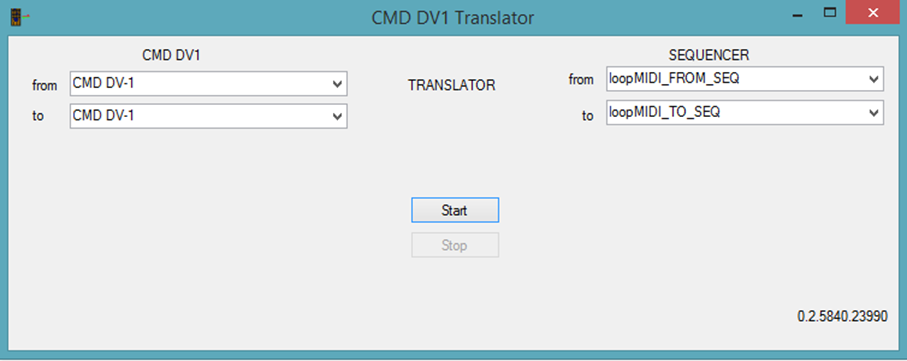Image resolution: width=907 pixels, height=361 pixels.
Task: Maximize the CMD DV1 Translator window
Action: point(830,13)
